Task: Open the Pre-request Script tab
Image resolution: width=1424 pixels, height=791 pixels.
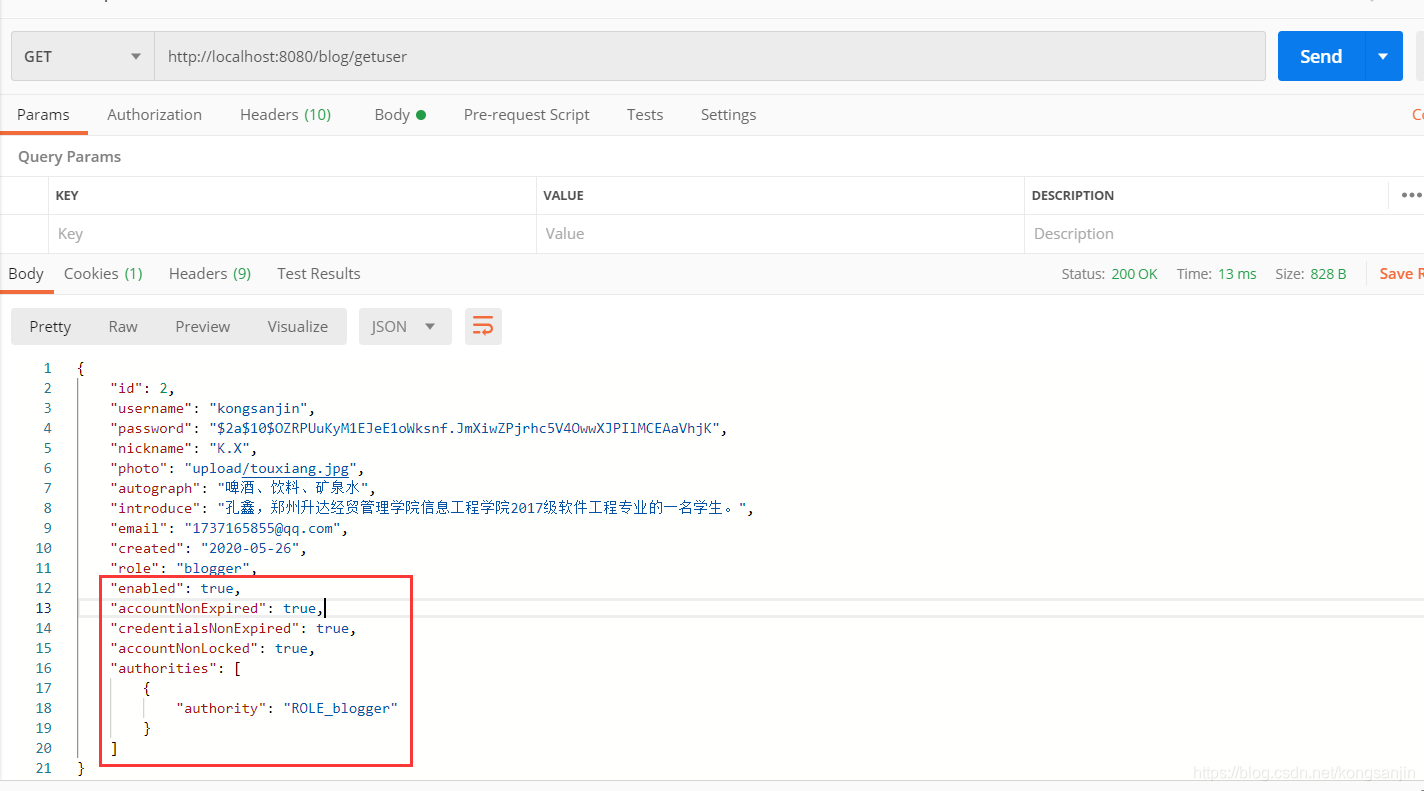Action: pos(526,115)
